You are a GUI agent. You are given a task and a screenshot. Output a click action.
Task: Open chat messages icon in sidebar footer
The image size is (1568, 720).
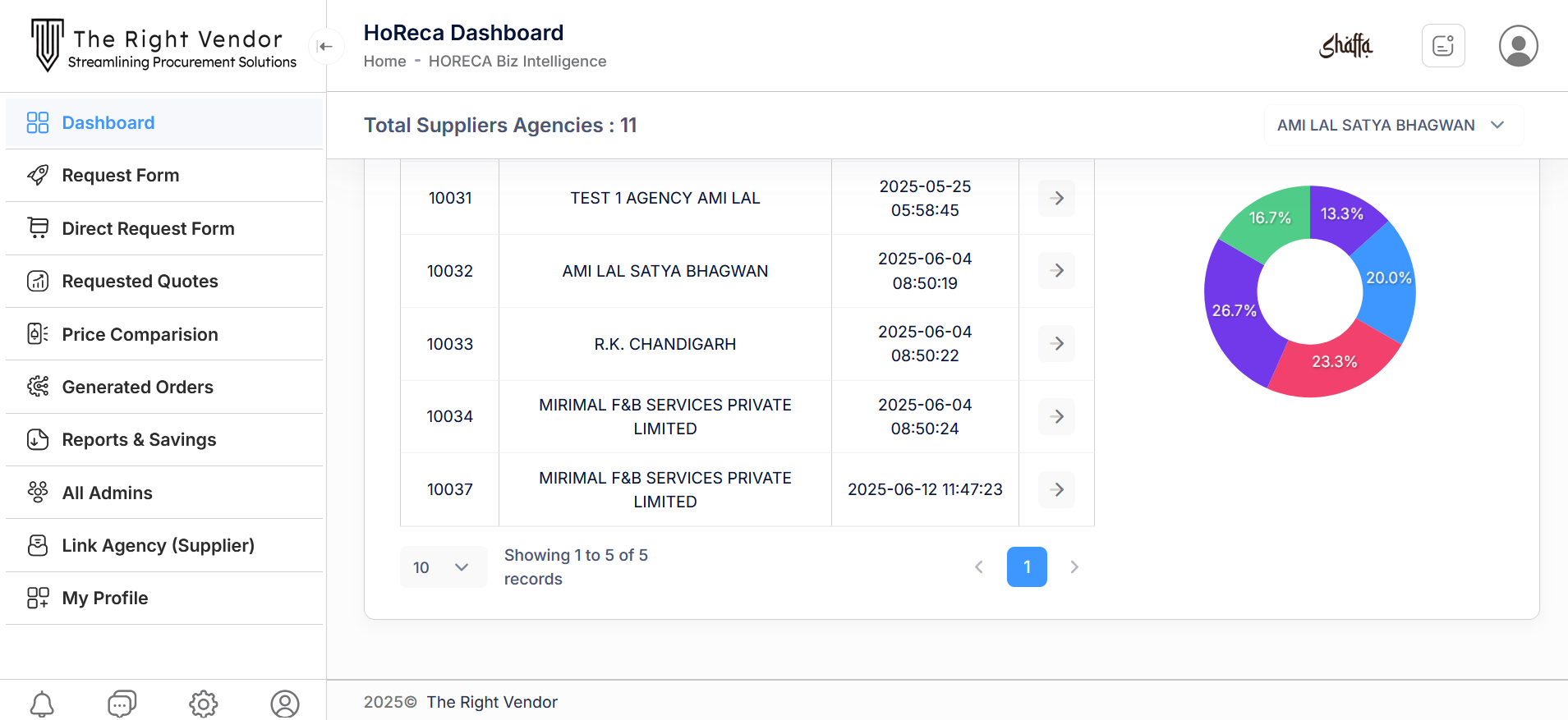[122, 704]
